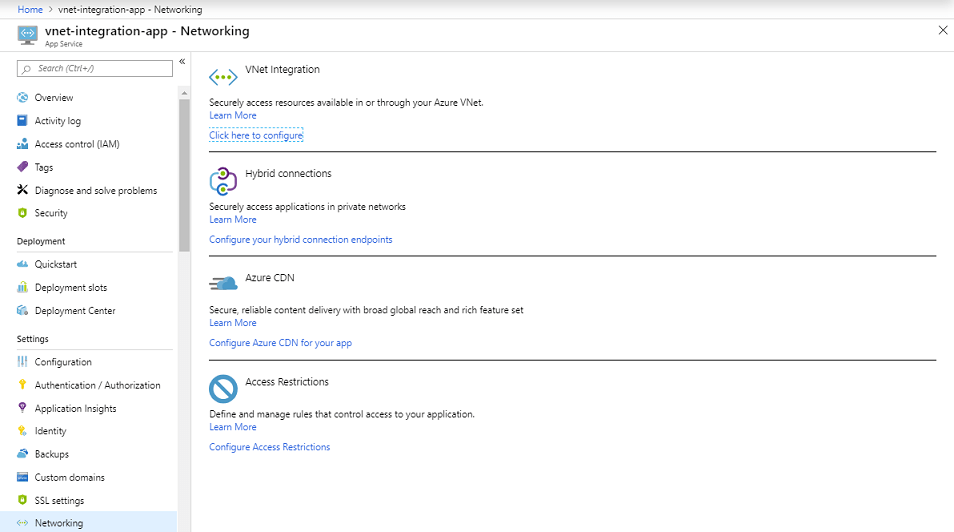This screenshot has height=532, width=954.
Task: Click the Configuration sliders icon
Action: [x=23, y=362]
